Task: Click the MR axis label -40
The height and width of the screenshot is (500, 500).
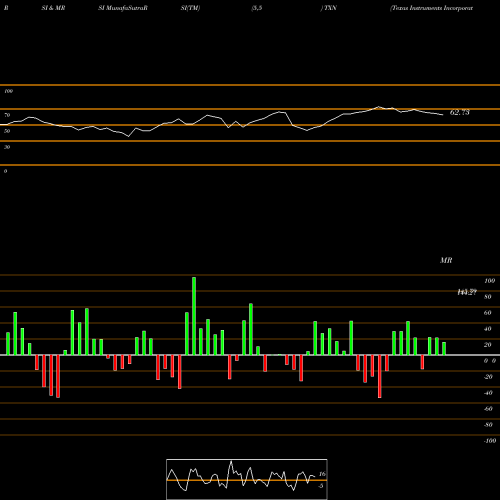Action: (x=488, y=393)
